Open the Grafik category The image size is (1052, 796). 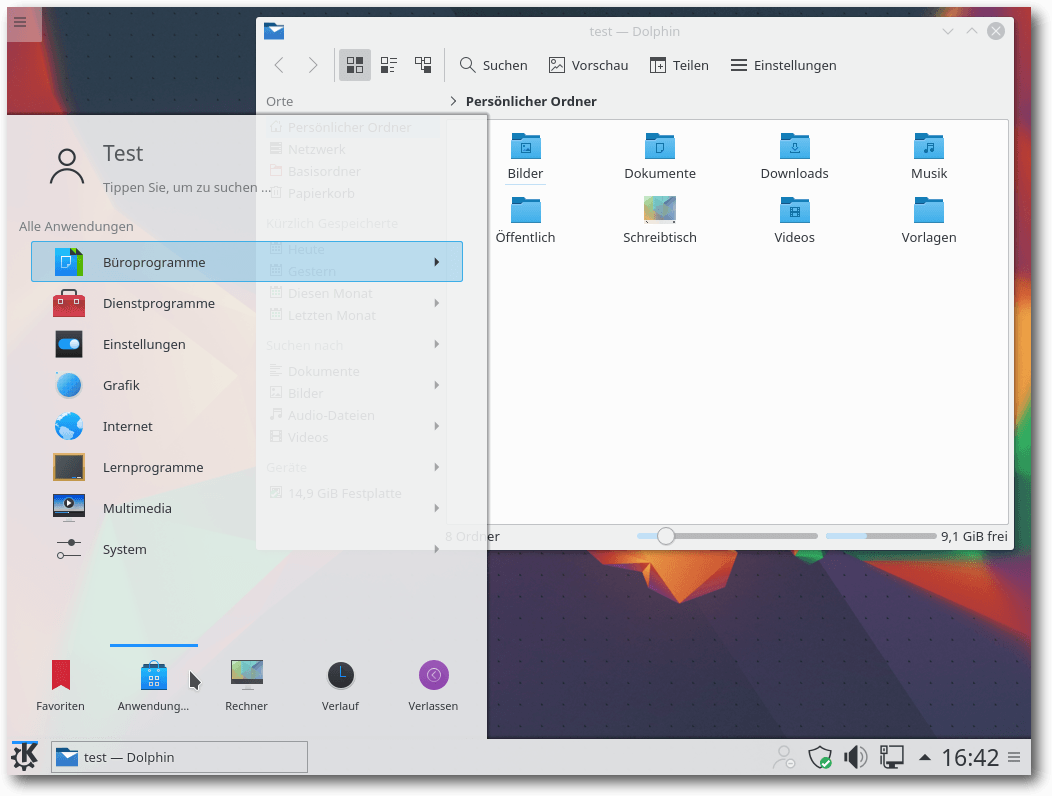pos(247,385)
